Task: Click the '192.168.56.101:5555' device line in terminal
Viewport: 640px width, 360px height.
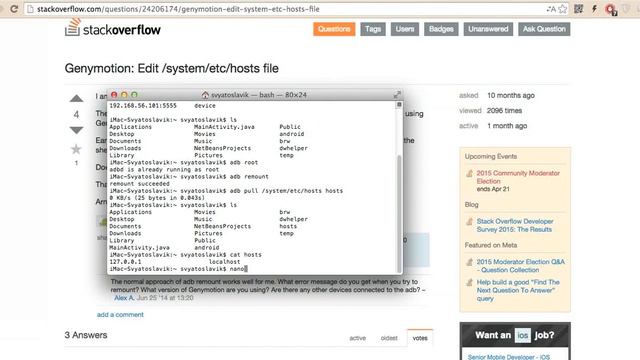Action: pos(162,106)
